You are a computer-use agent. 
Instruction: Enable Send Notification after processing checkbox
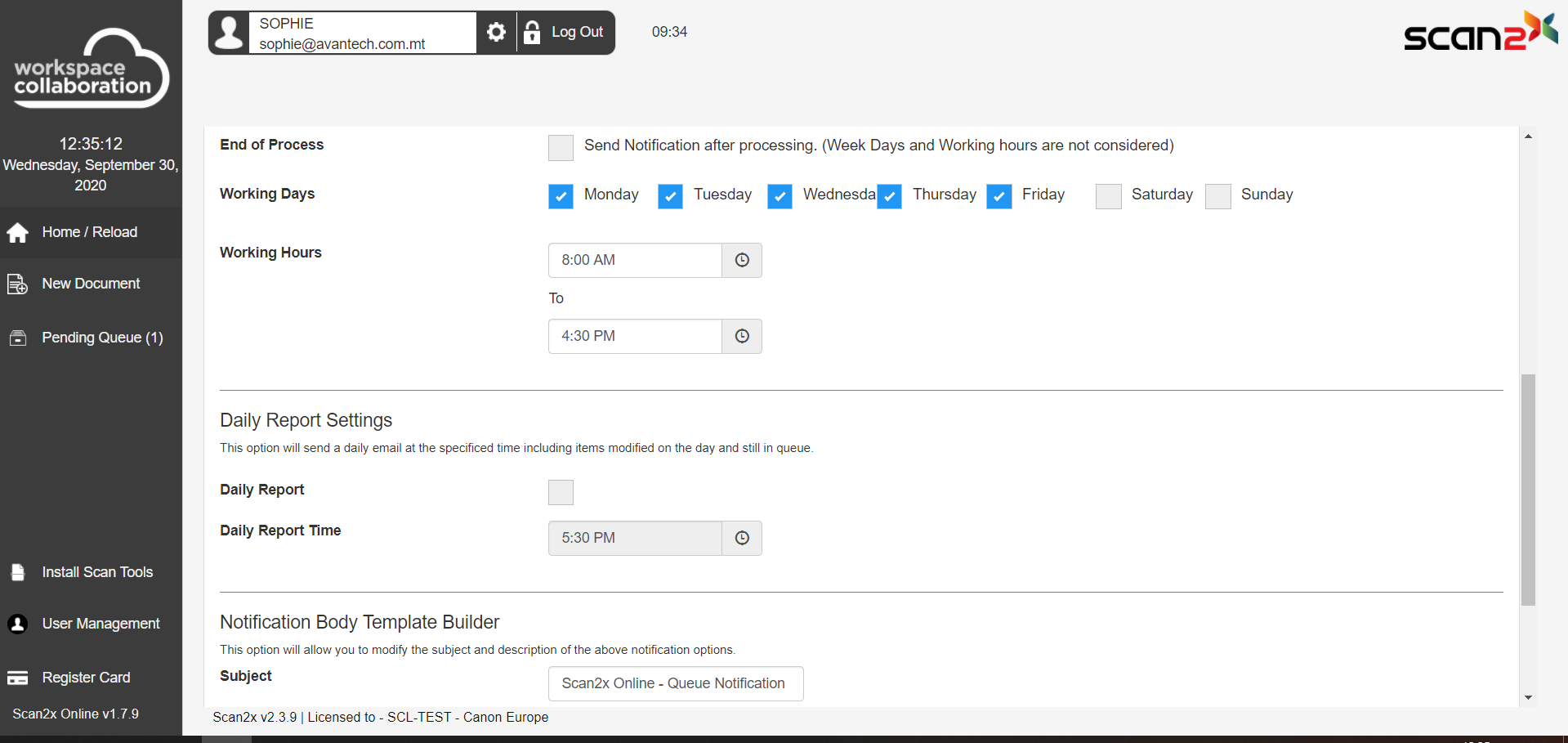pos(561,147)
